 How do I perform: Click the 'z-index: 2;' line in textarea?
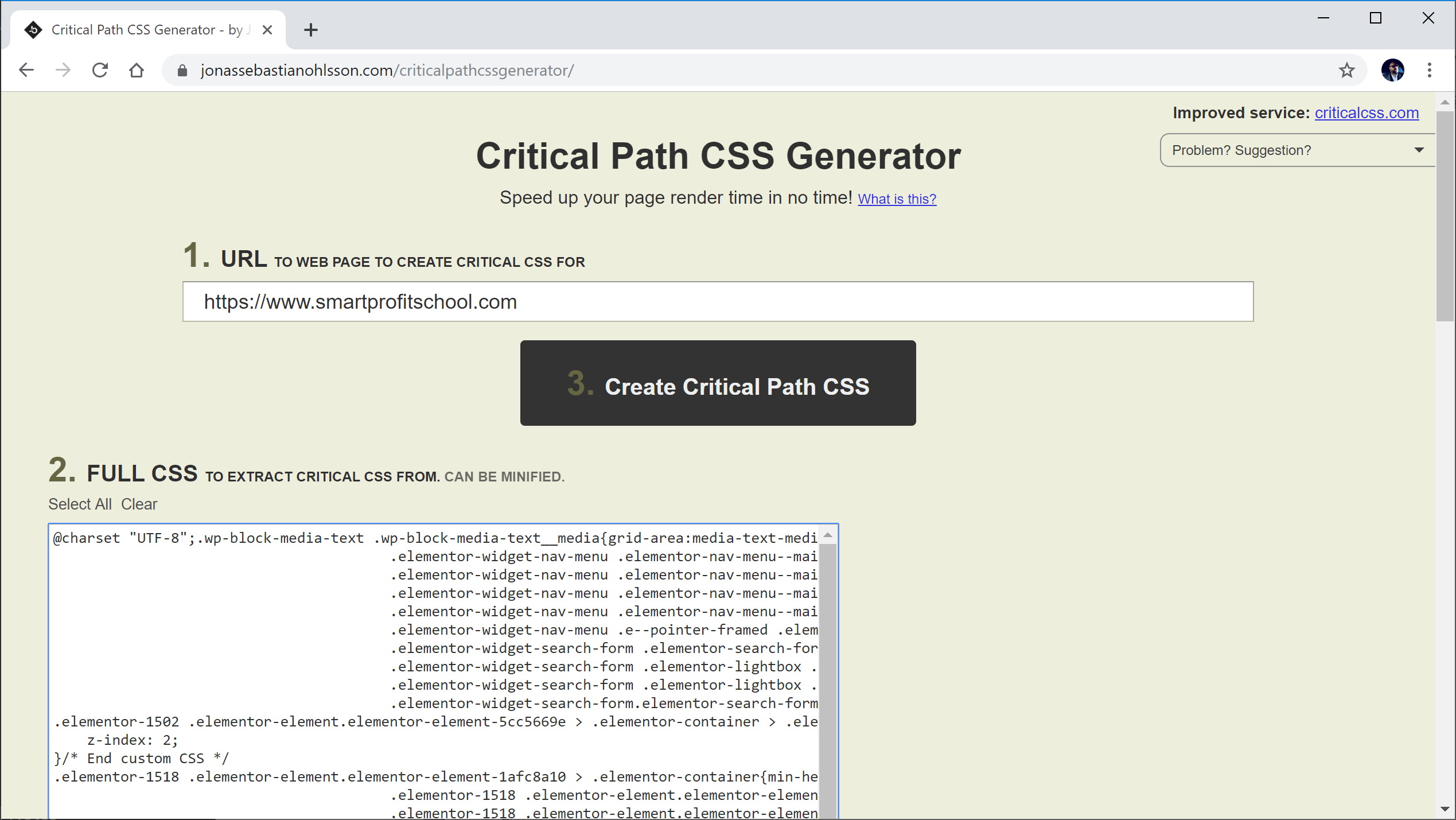tap(133, 740)
